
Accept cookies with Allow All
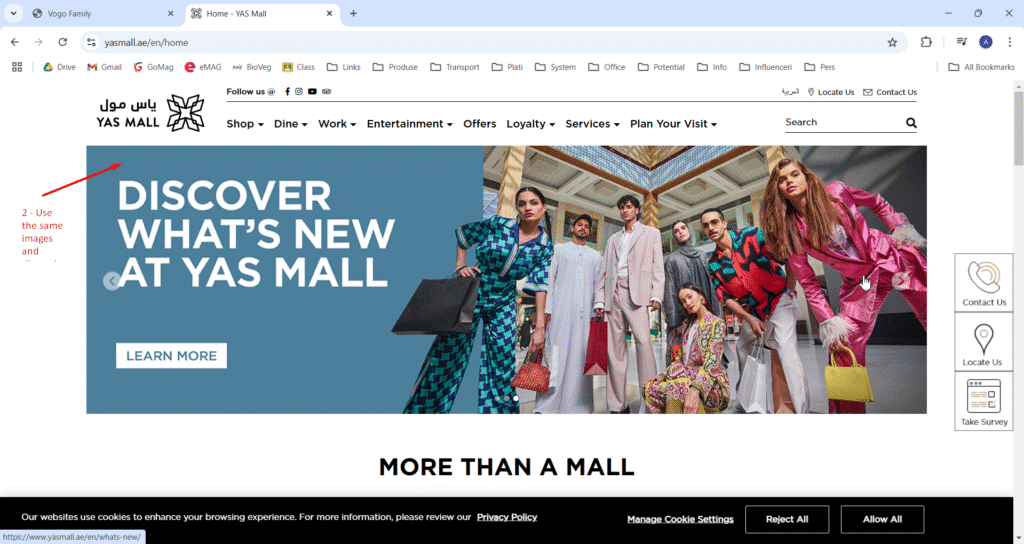[x=882, y=519]
